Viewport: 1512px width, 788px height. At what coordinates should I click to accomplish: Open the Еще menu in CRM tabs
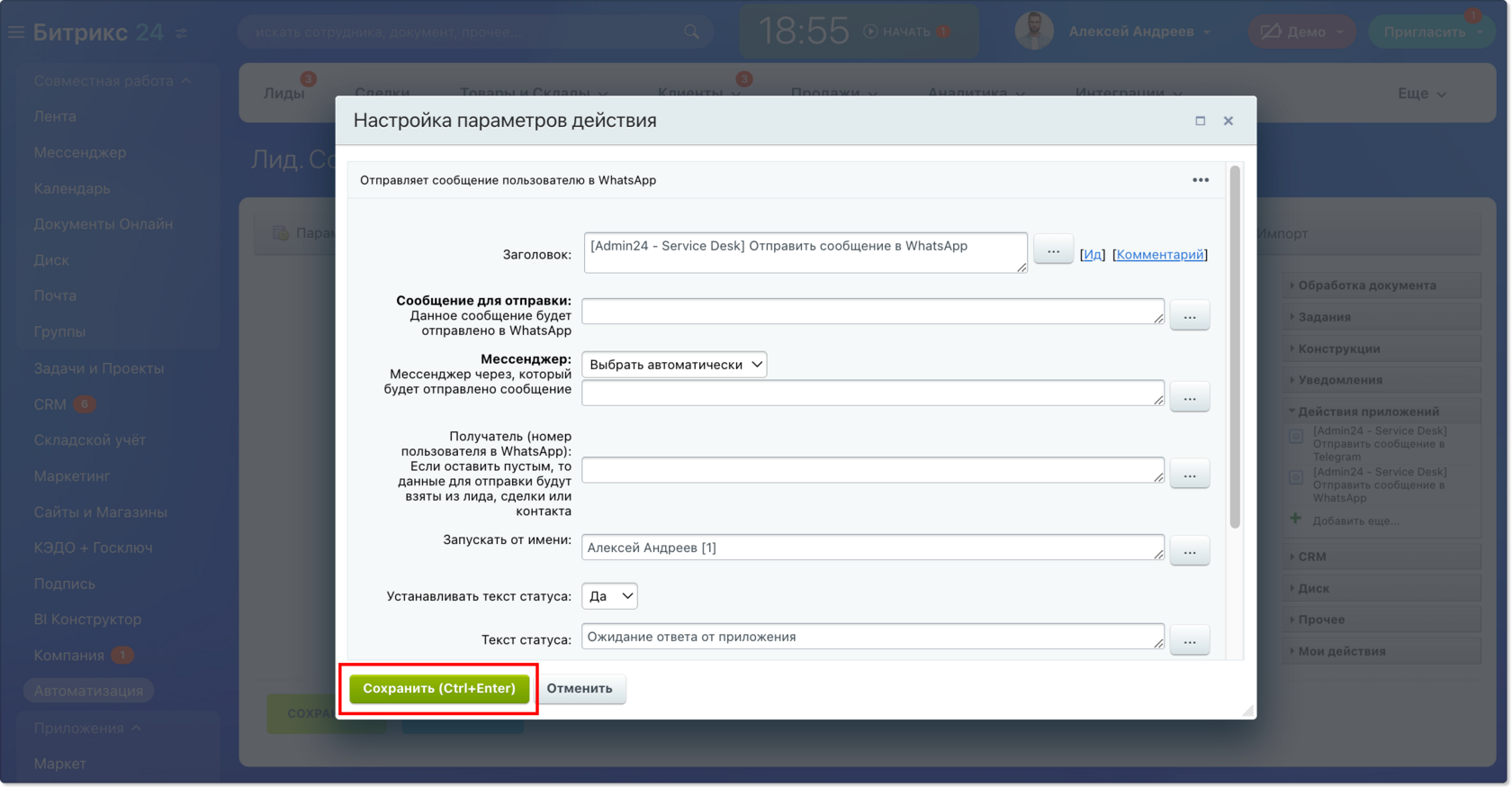[1422, 94]
